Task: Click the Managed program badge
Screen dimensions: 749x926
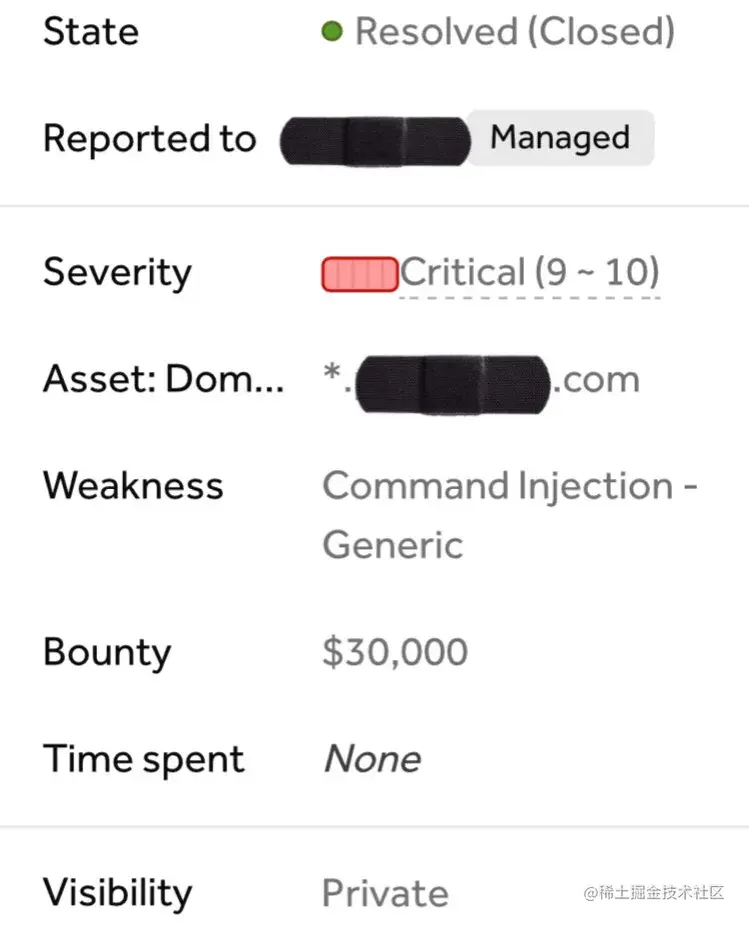Action: click(x=558, y=138)
